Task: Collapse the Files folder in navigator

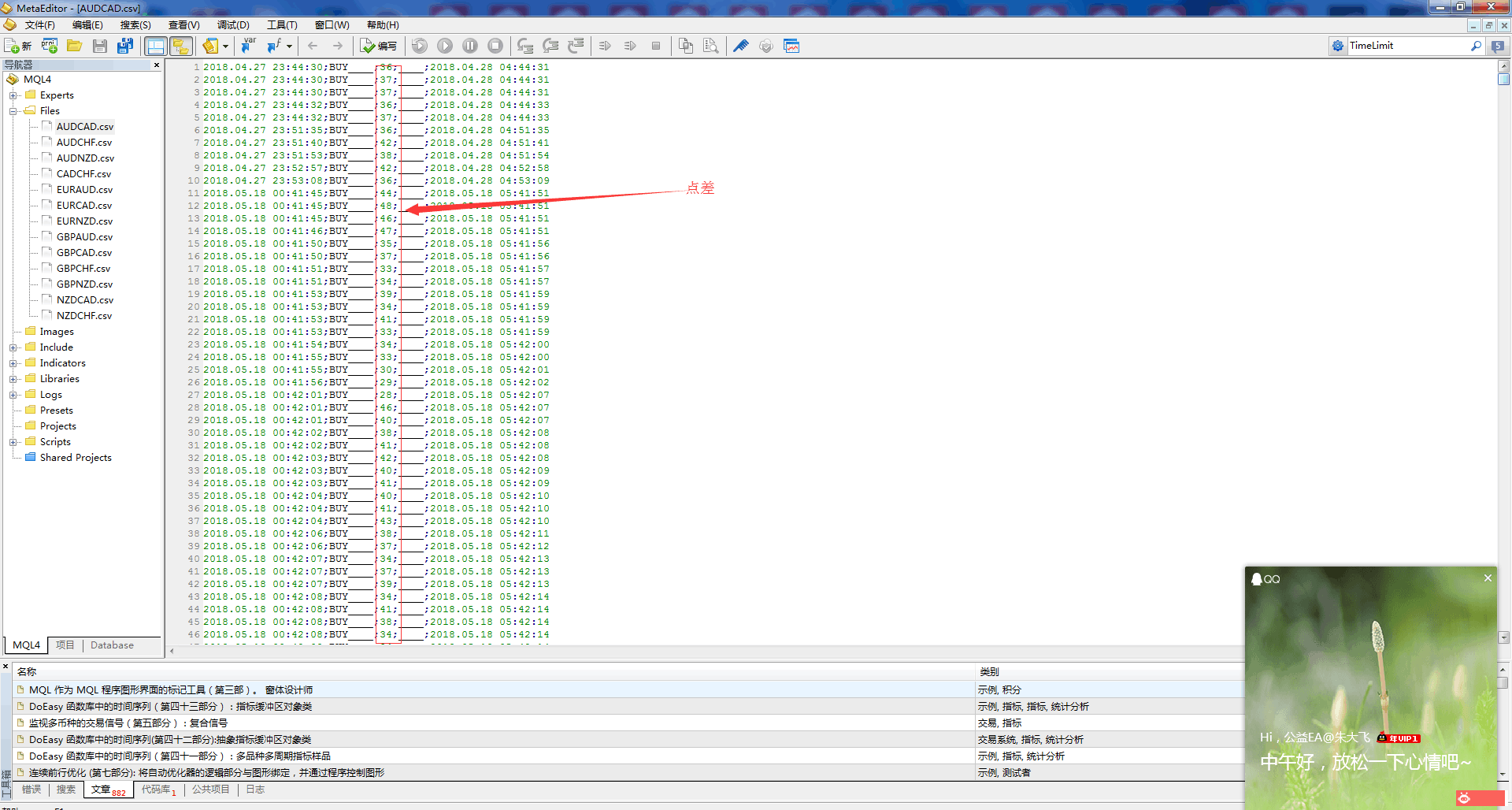Action: (x=13, y=111)
